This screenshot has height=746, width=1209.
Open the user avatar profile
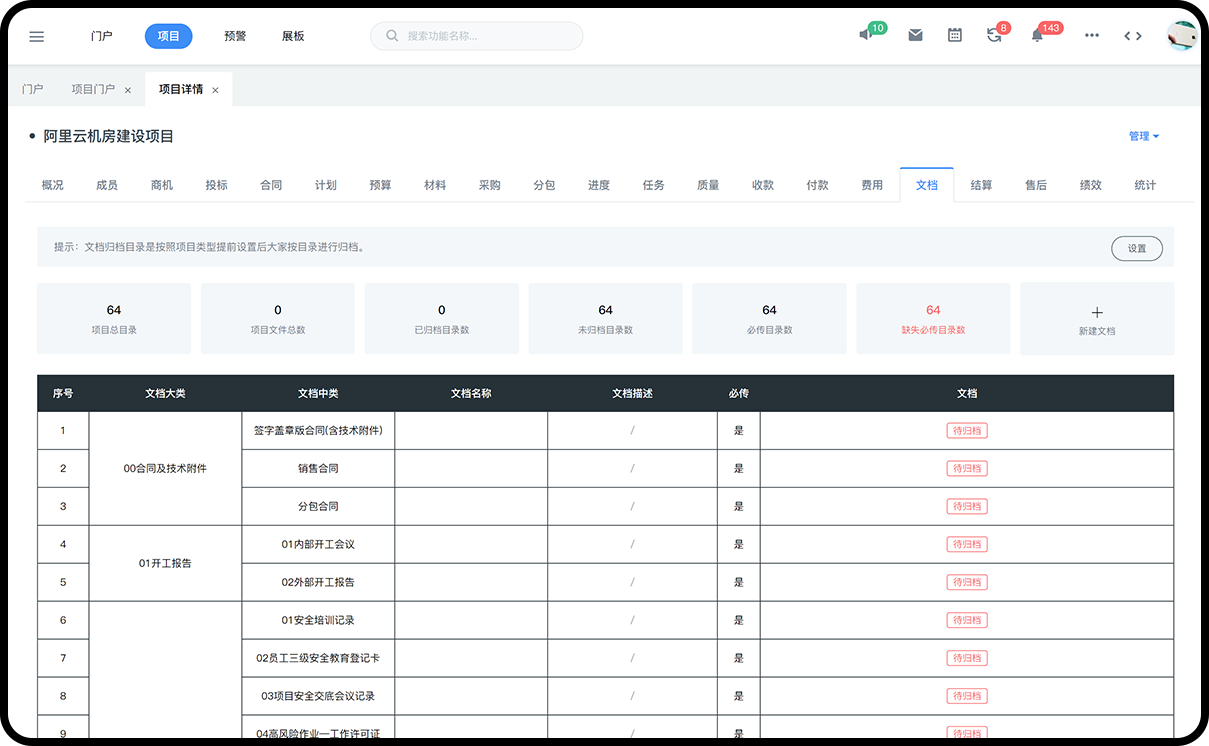click(x=1181, y=36)
